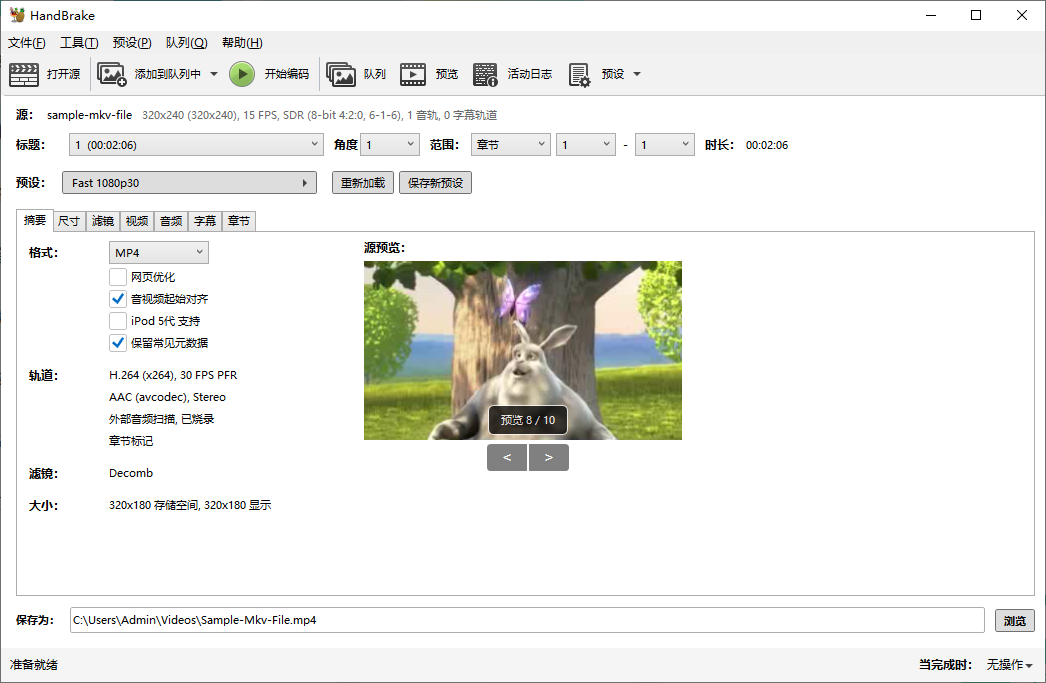Open the Preview window icon
This screenshot has height=683, width=1046.
point(413,73)
